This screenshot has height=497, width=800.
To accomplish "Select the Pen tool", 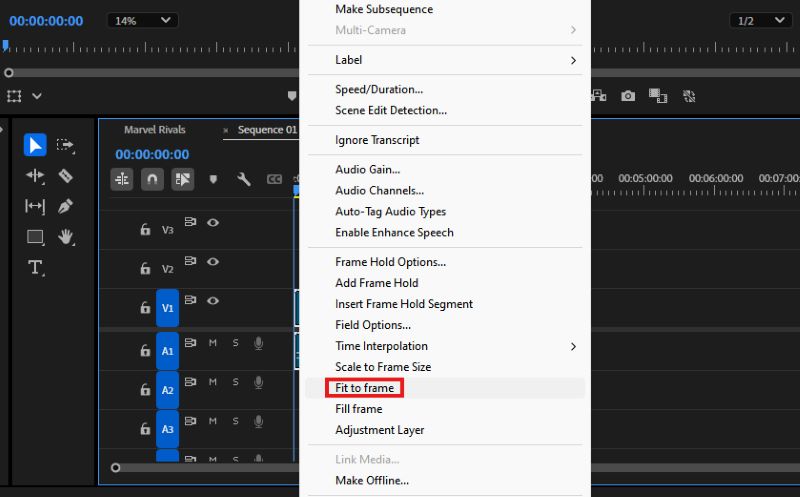I will click(x=65, y=206).
